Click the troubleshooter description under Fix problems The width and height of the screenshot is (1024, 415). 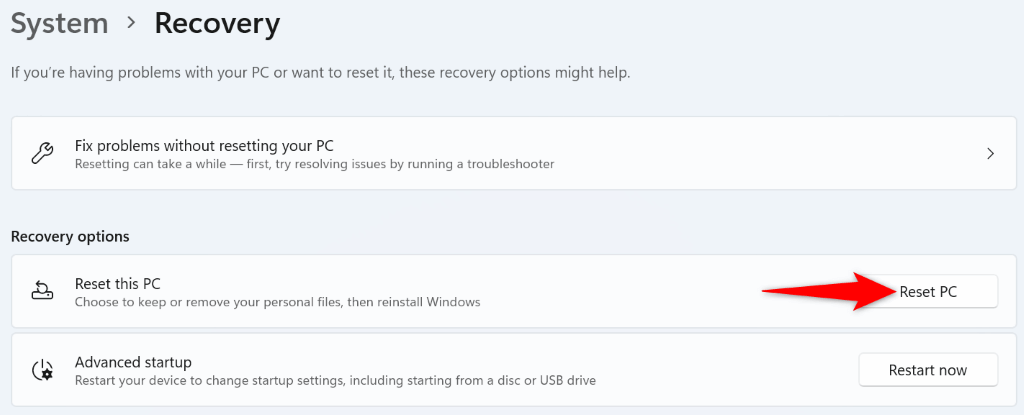(x=314, y=163)
